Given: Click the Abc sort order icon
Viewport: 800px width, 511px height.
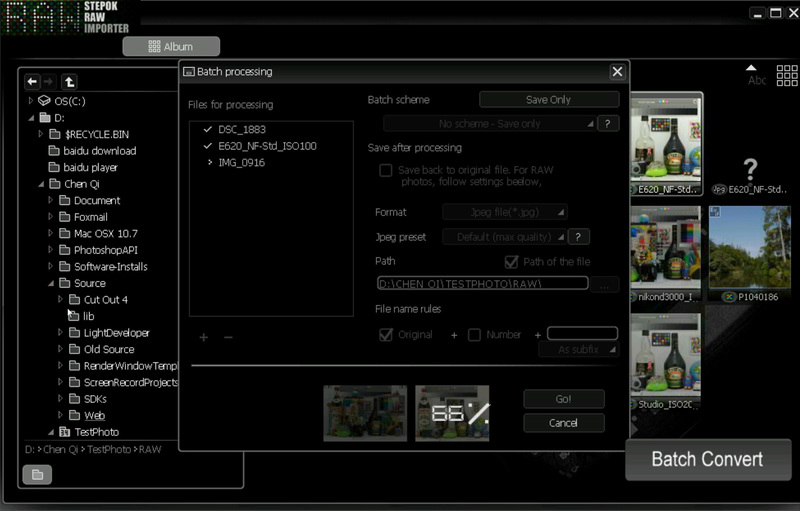Looking at the screenshot, I should pyautogui.click(x=757, y=75).
